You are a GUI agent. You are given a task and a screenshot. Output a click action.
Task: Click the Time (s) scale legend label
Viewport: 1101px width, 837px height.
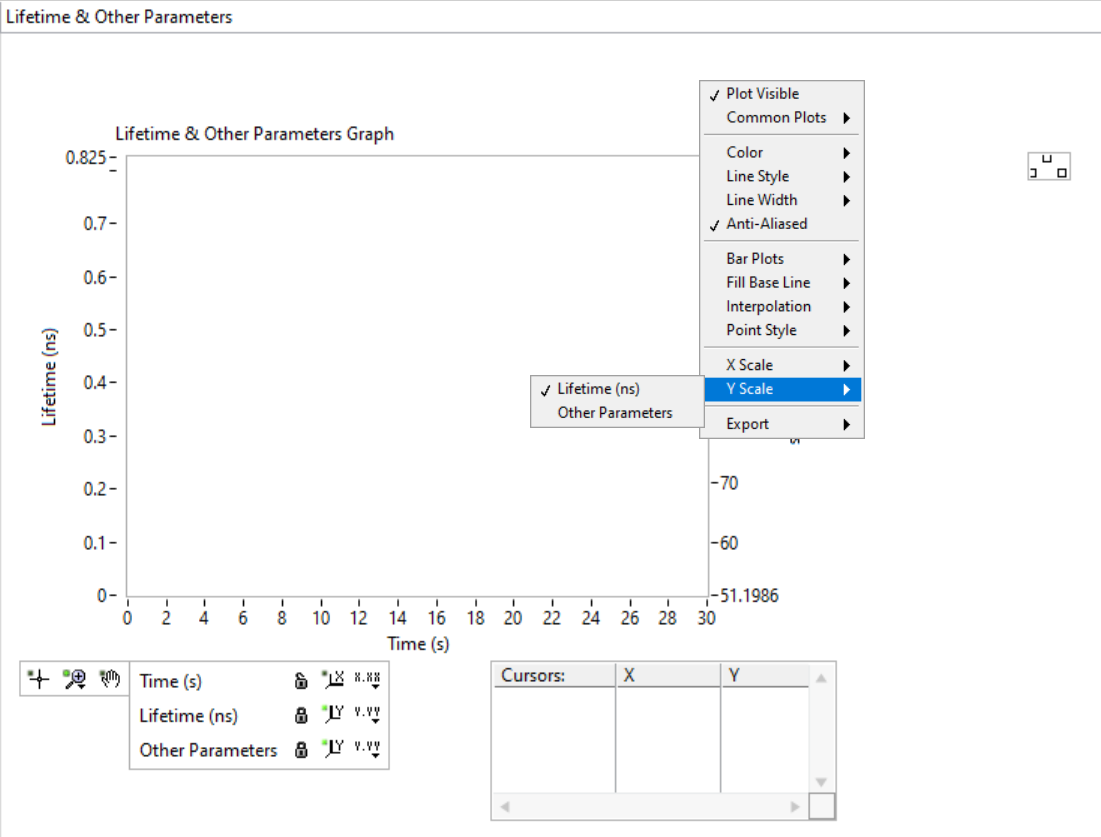tap(171, 681)
